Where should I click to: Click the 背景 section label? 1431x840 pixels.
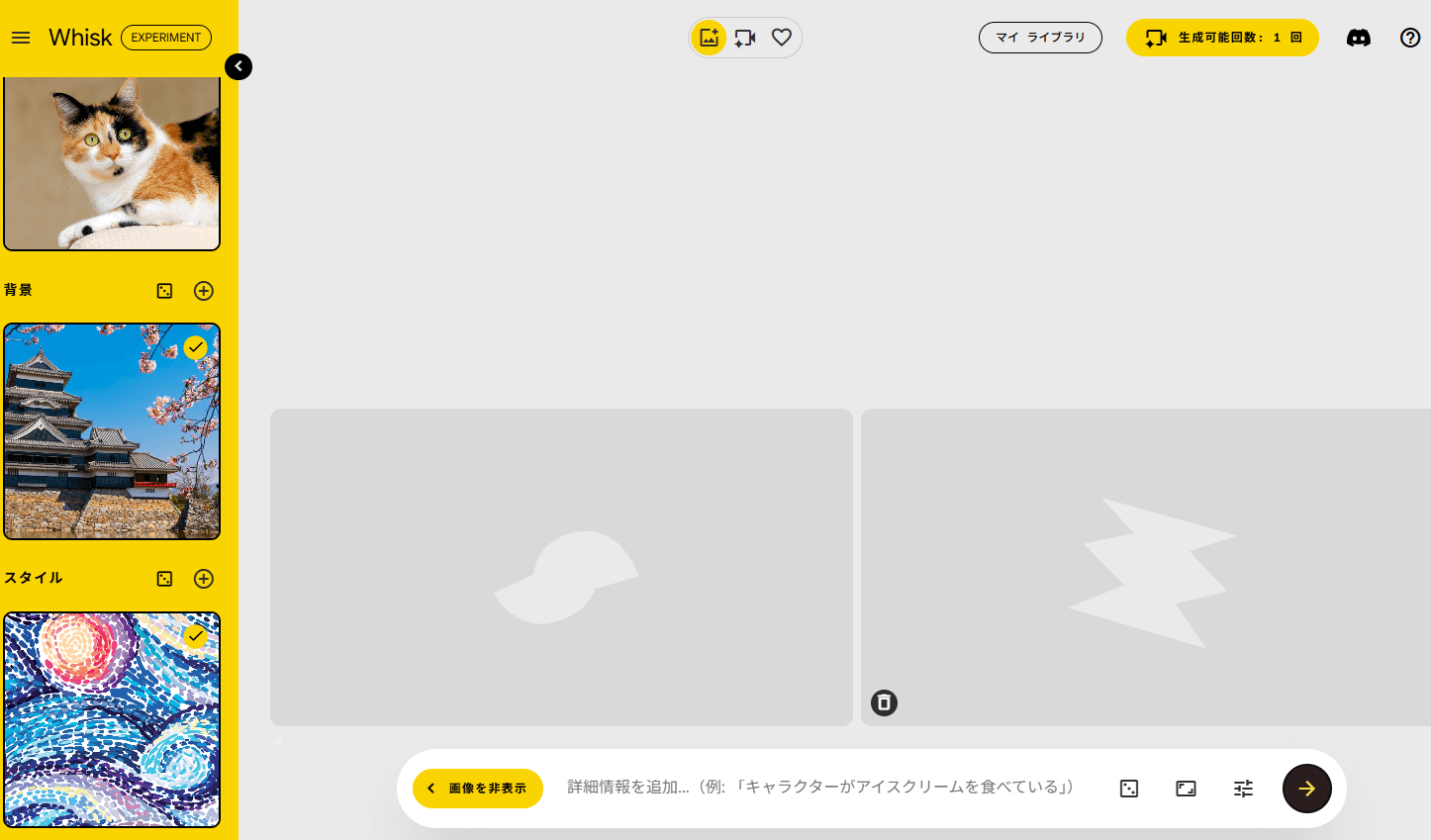coord(18,290)
